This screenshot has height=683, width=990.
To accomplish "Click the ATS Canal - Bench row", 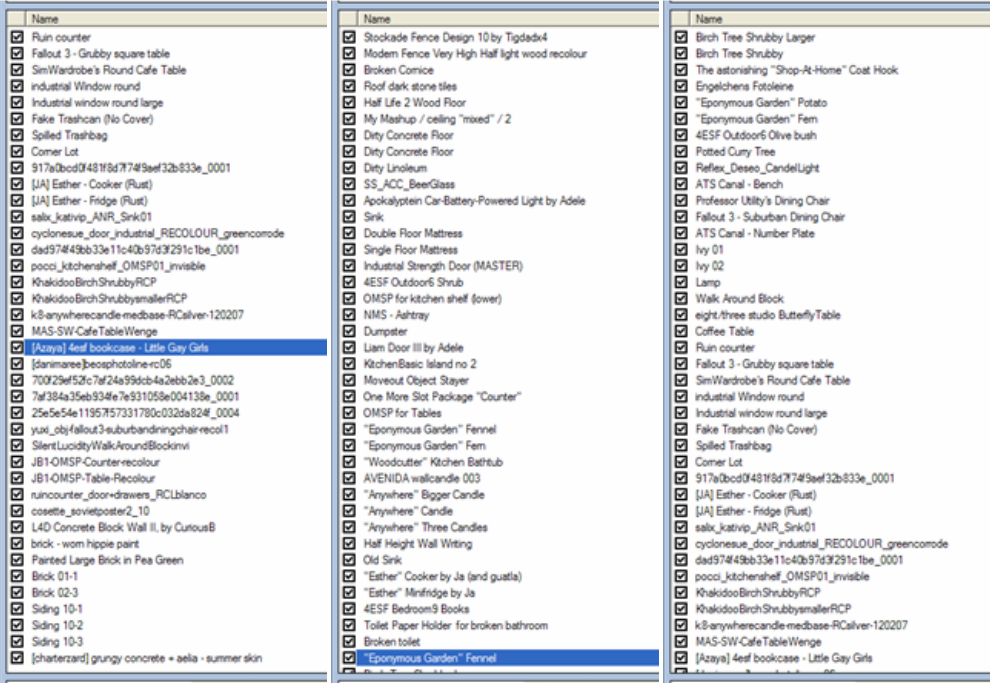I will coord(739,184).
